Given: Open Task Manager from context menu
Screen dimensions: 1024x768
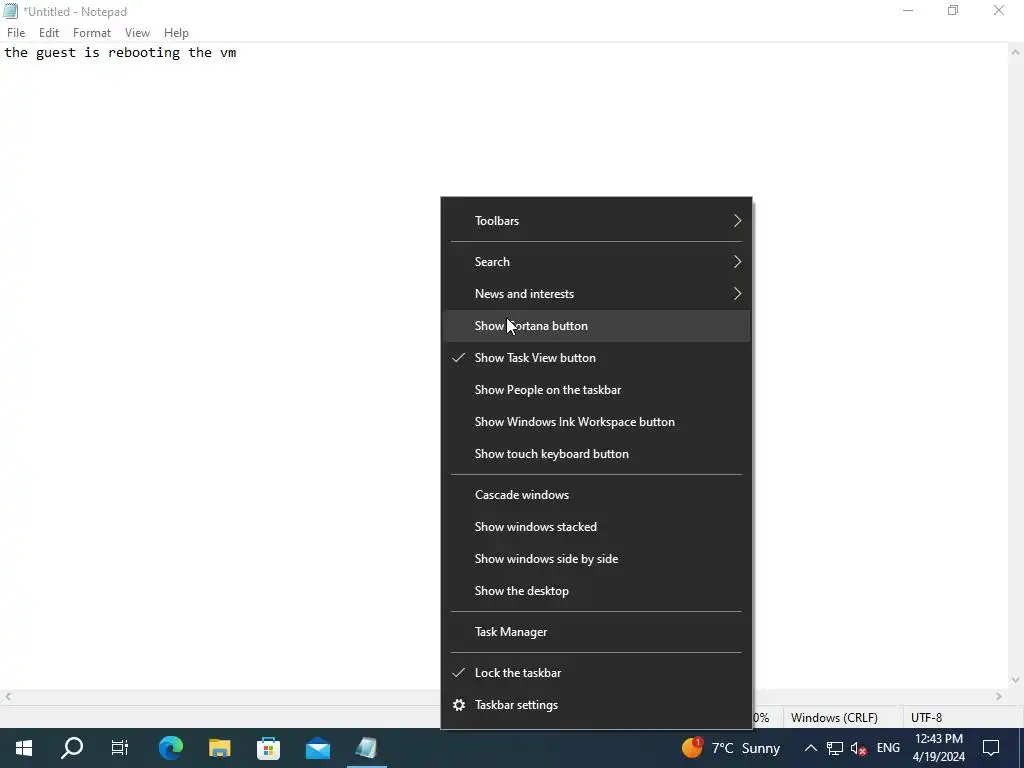Looking at the screenshot, I should point(596,632).
